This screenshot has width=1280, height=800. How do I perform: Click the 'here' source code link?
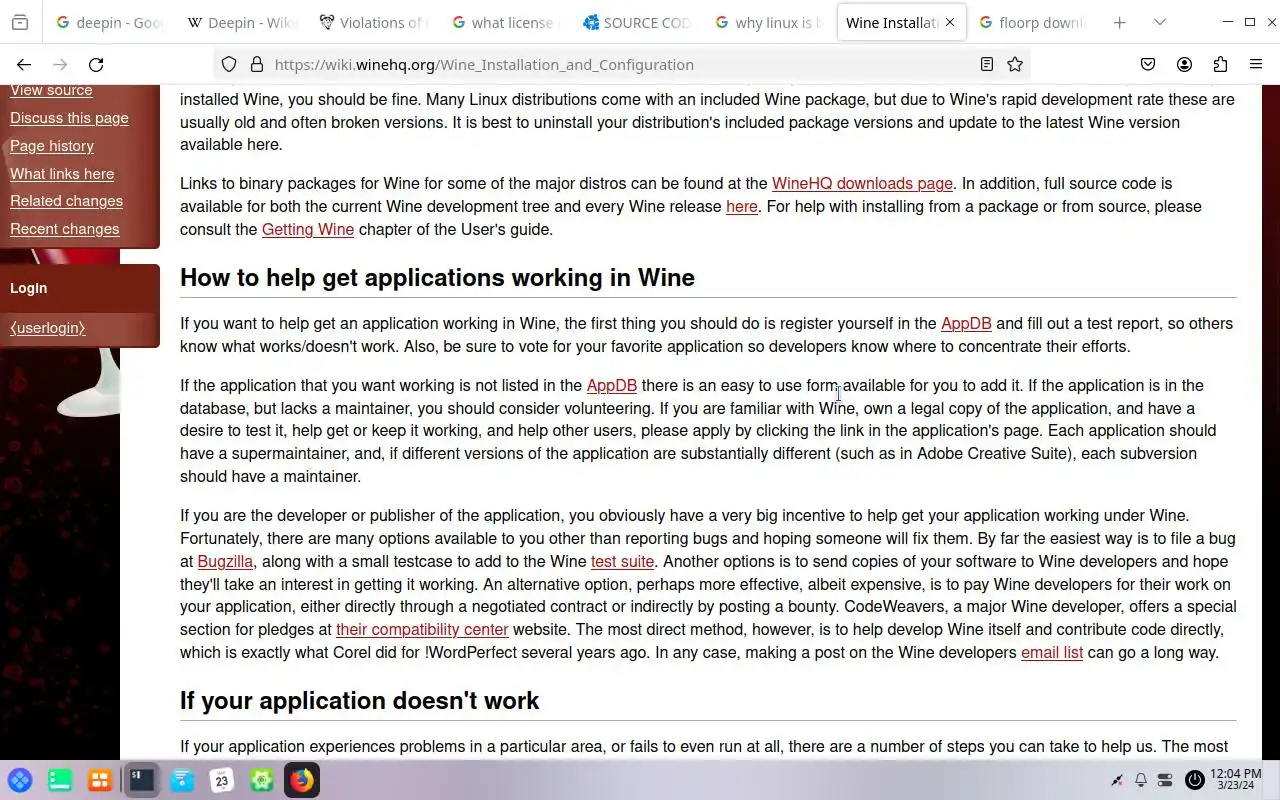click(x=741, y=207)
